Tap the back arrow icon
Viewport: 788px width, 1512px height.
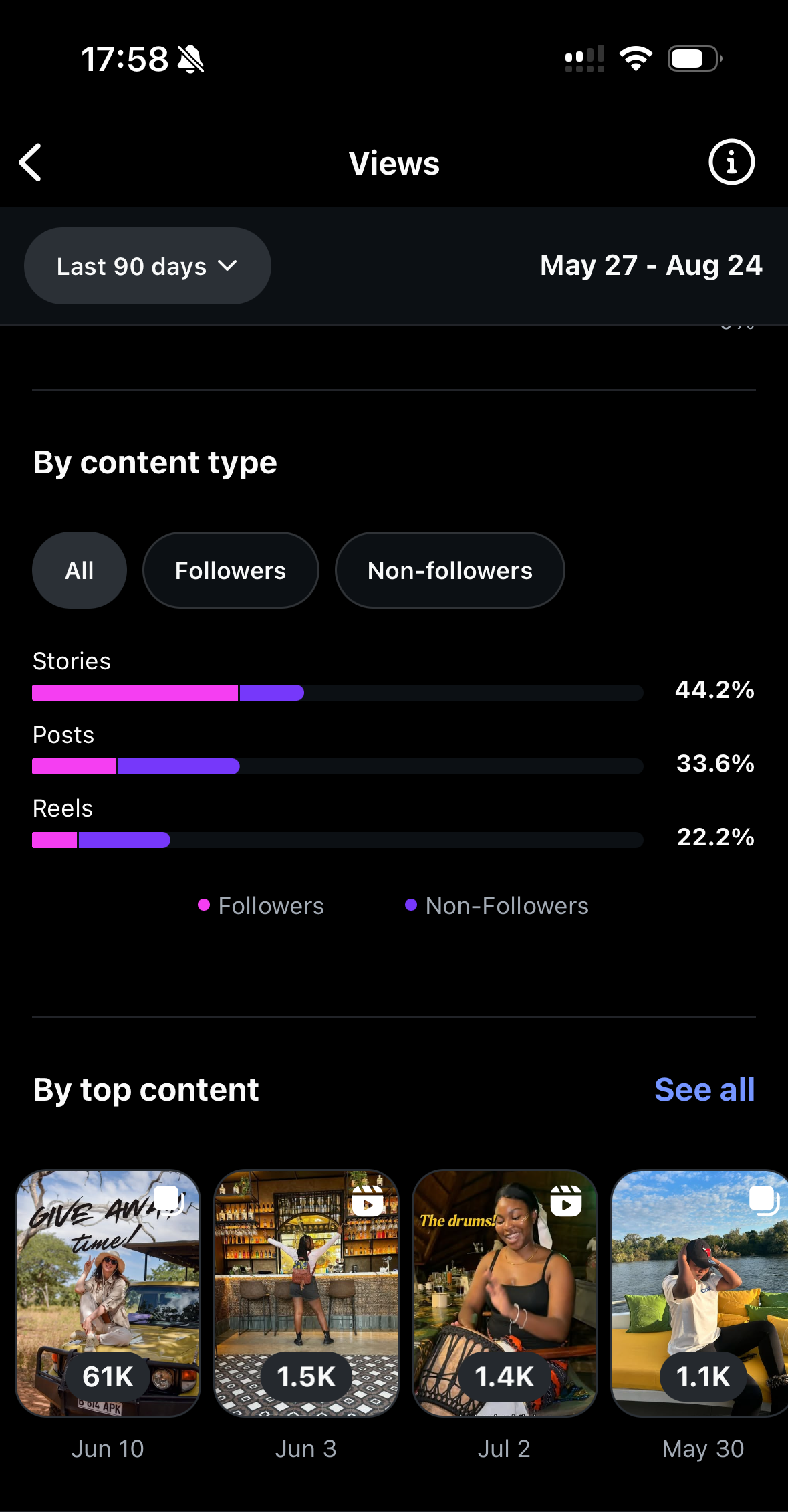[31, 163]
